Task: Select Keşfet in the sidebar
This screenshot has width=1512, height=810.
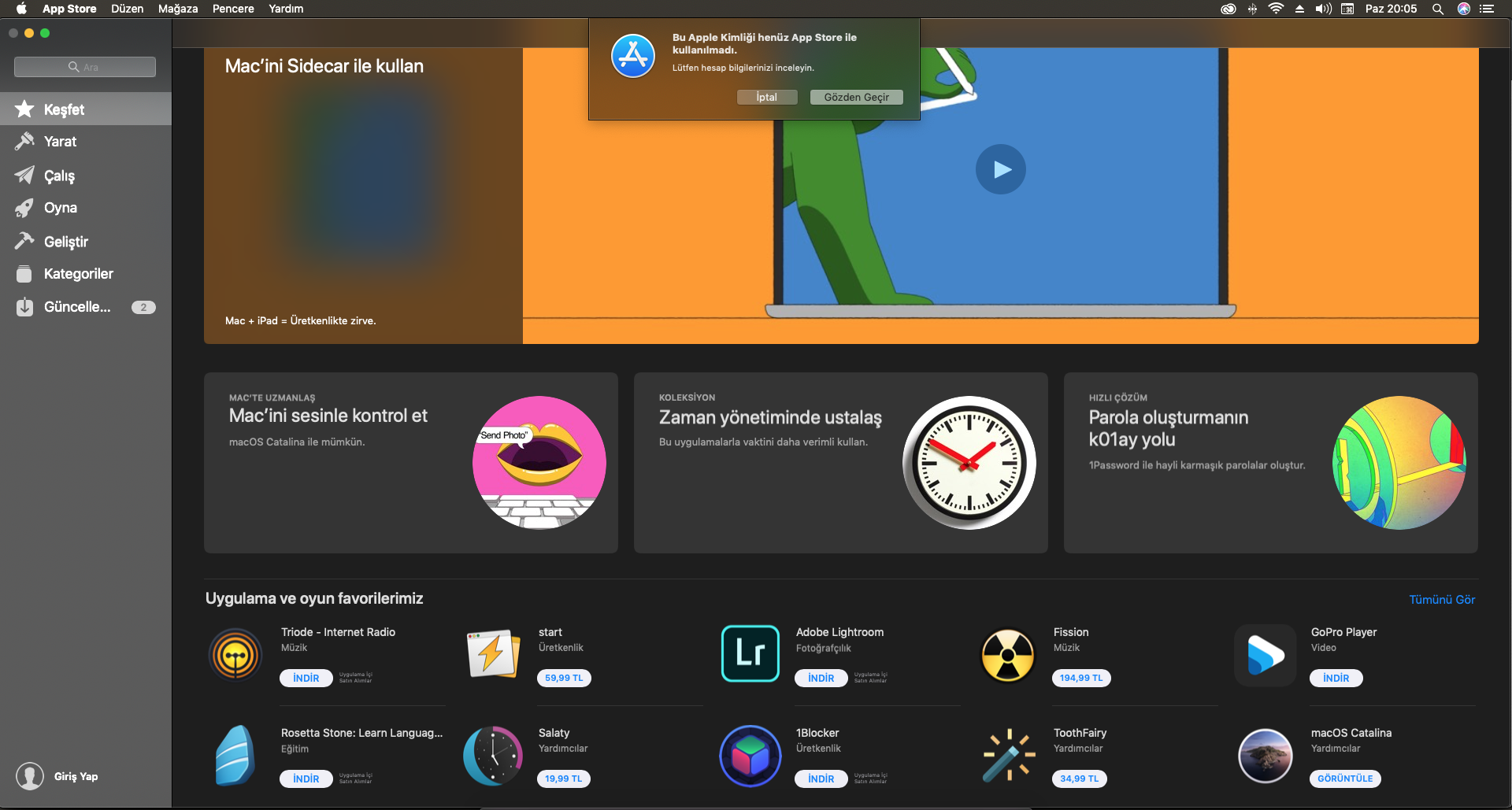Action: pyautogui.click(x=86, y=109)
